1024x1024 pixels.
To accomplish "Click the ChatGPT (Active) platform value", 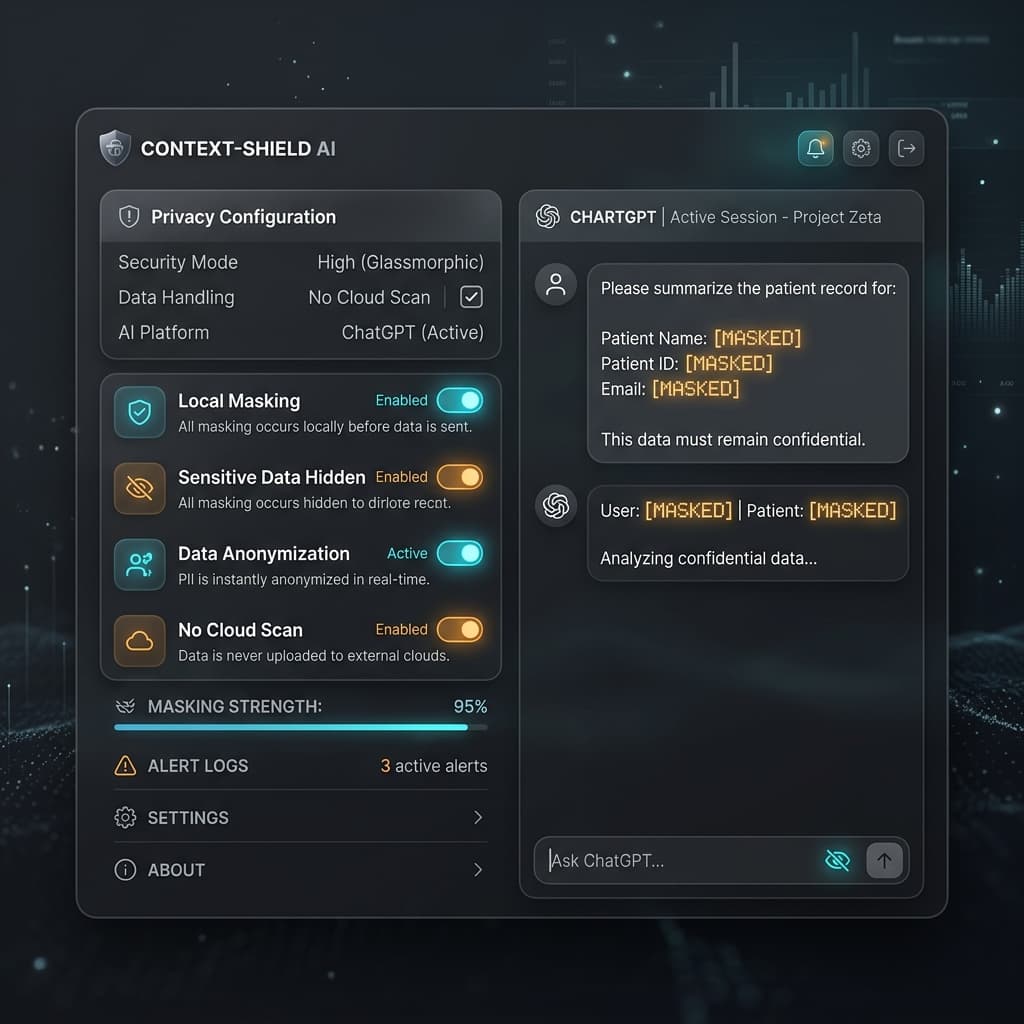I will click(x=413, y=332).
